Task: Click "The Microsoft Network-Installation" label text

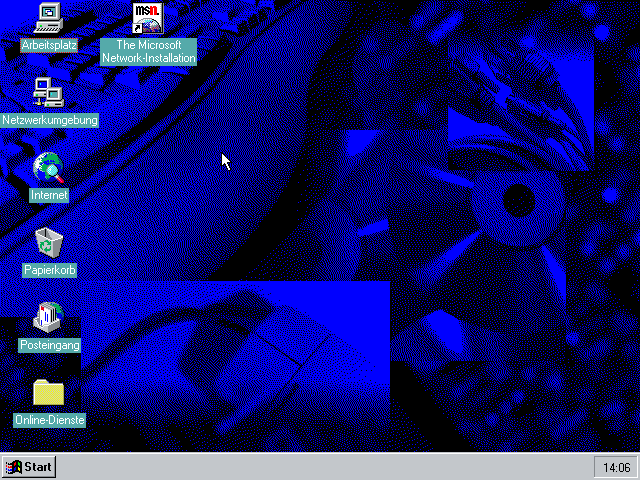Action: coord(148,52)
